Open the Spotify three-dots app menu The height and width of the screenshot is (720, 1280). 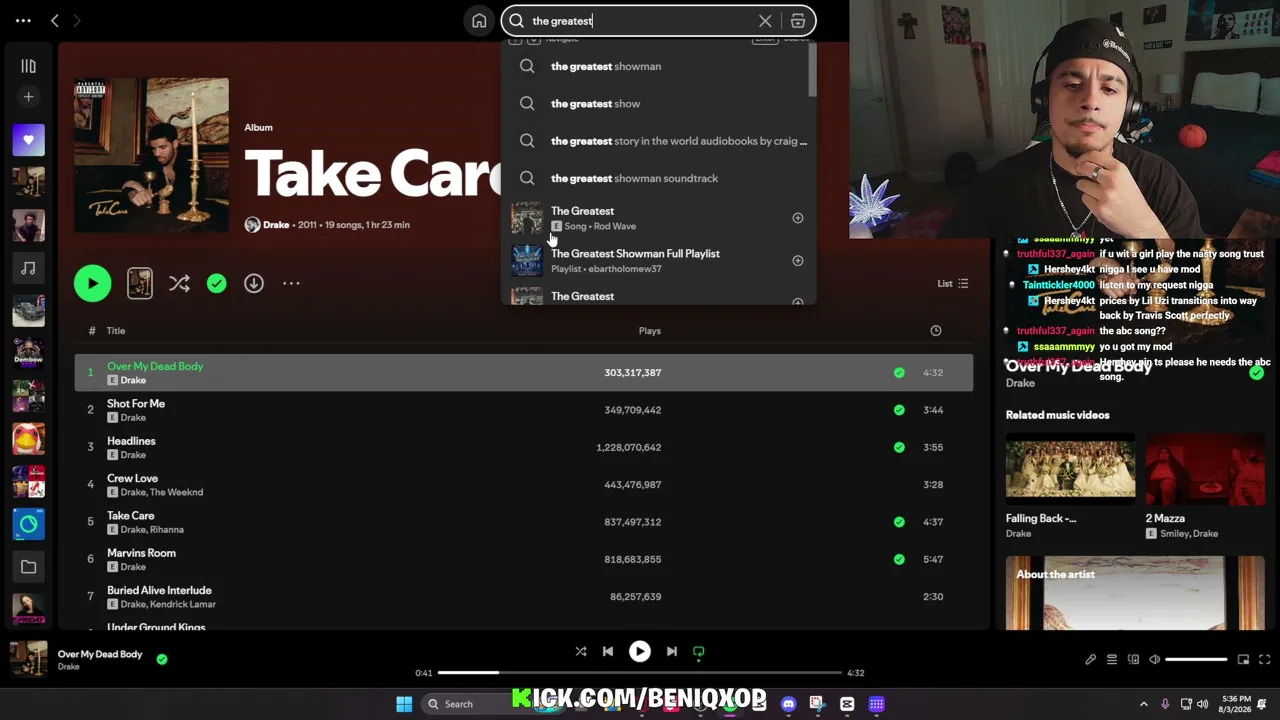[x=23, y=20]
